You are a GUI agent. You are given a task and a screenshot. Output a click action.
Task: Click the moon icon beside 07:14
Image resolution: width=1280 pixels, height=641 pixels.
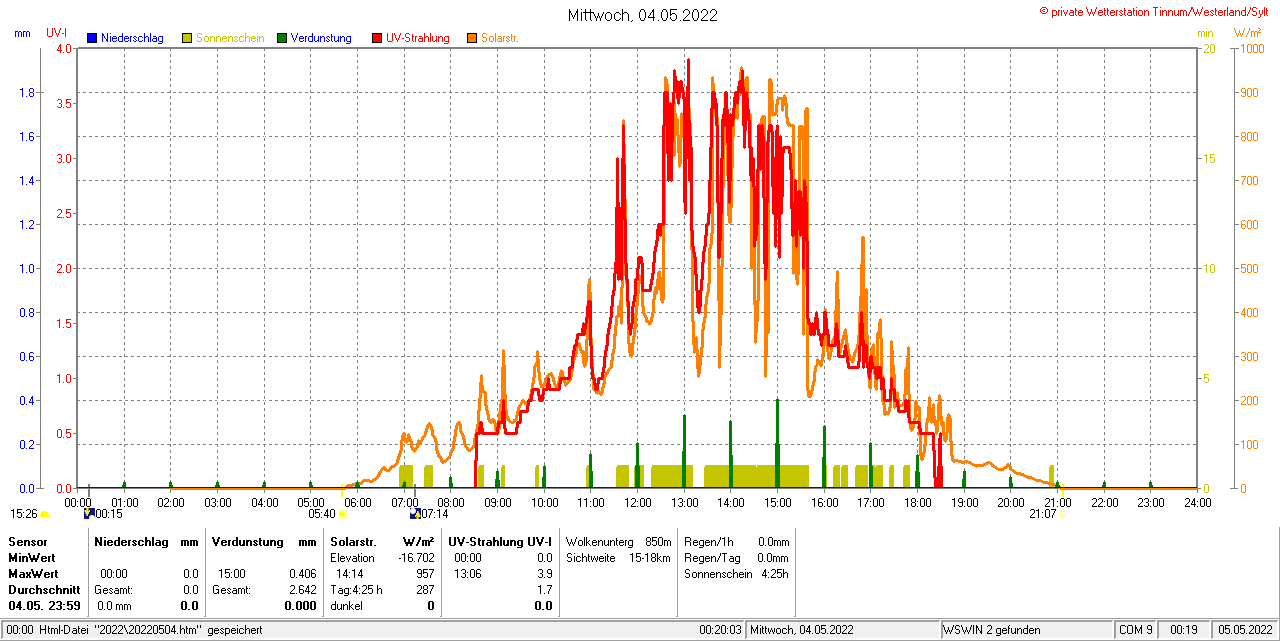415,513
